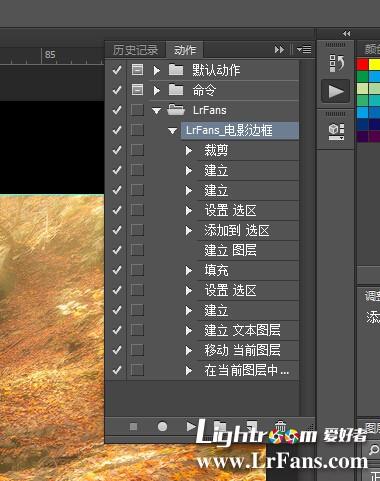Collapse the LrFans_电影边框 action
380x481 pixels.
pyautogui.click(x=172, y=130)
